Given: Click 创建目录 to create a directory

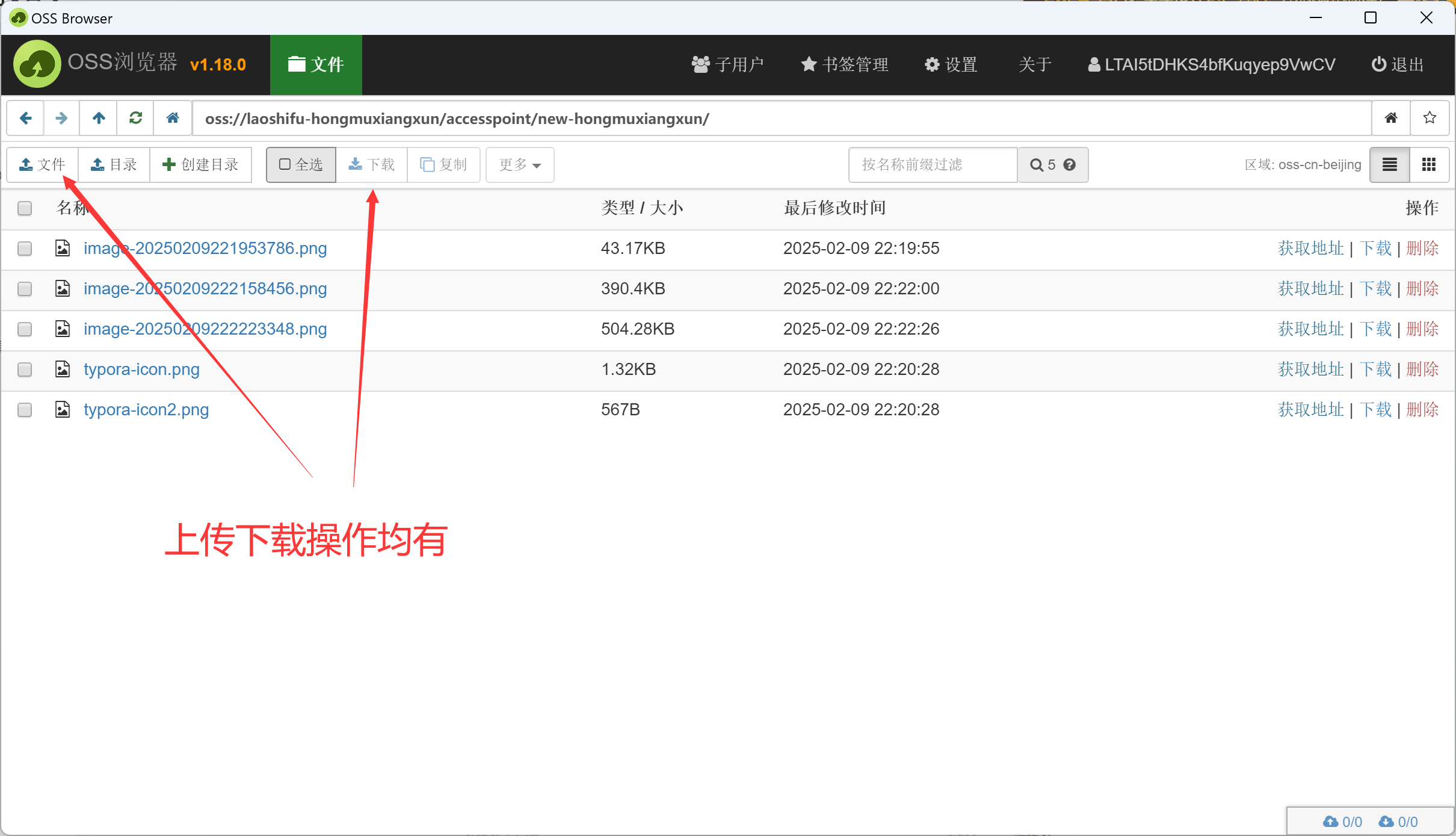Looking at the screenshot, I should point(201,164).
